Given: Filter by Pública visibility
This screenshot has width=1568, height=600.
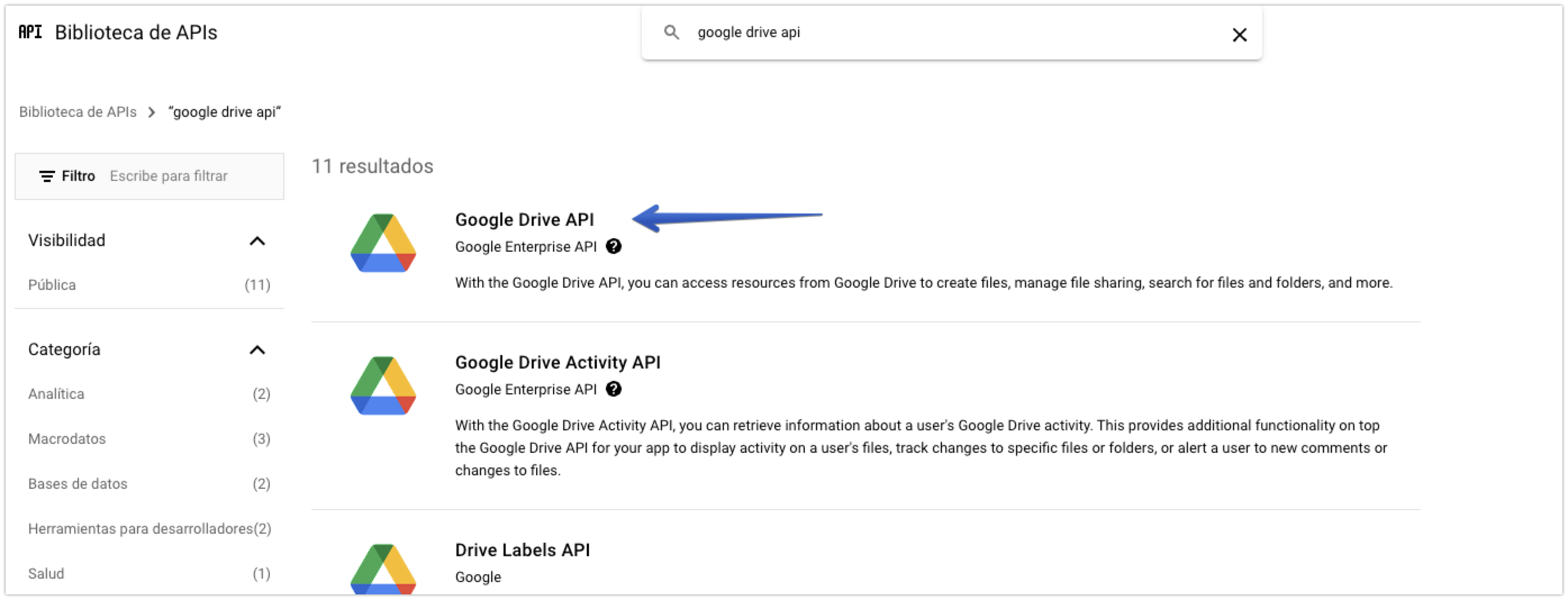Looking at the screenshot, I should click(x=149, y=285).
